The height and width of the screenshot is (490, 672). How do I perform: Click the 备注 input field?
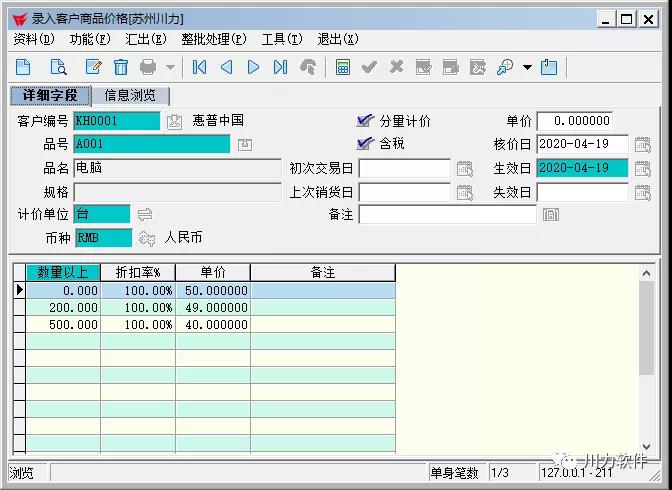pyautogui.click(x=447, y=214)
